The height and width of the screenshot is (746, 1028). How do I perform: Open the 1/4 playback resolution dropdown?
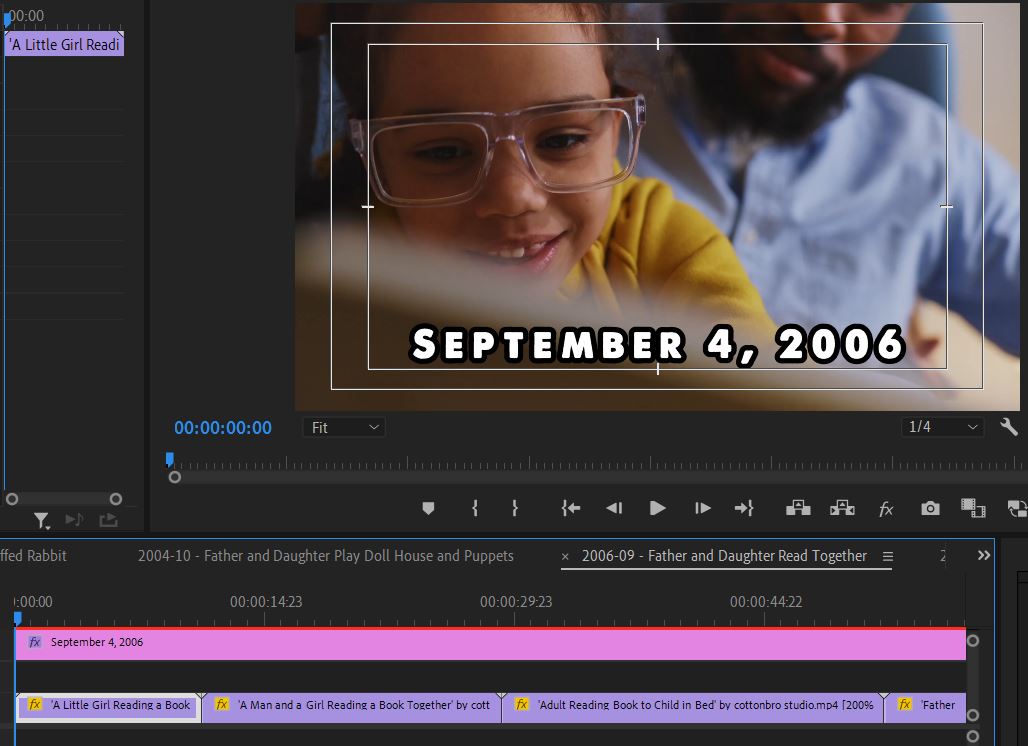point(942,427)
